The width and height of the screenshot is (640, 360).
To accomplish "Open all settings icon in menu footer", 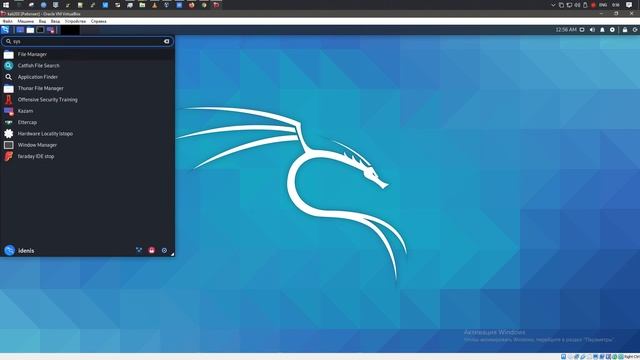I will 139,250.
